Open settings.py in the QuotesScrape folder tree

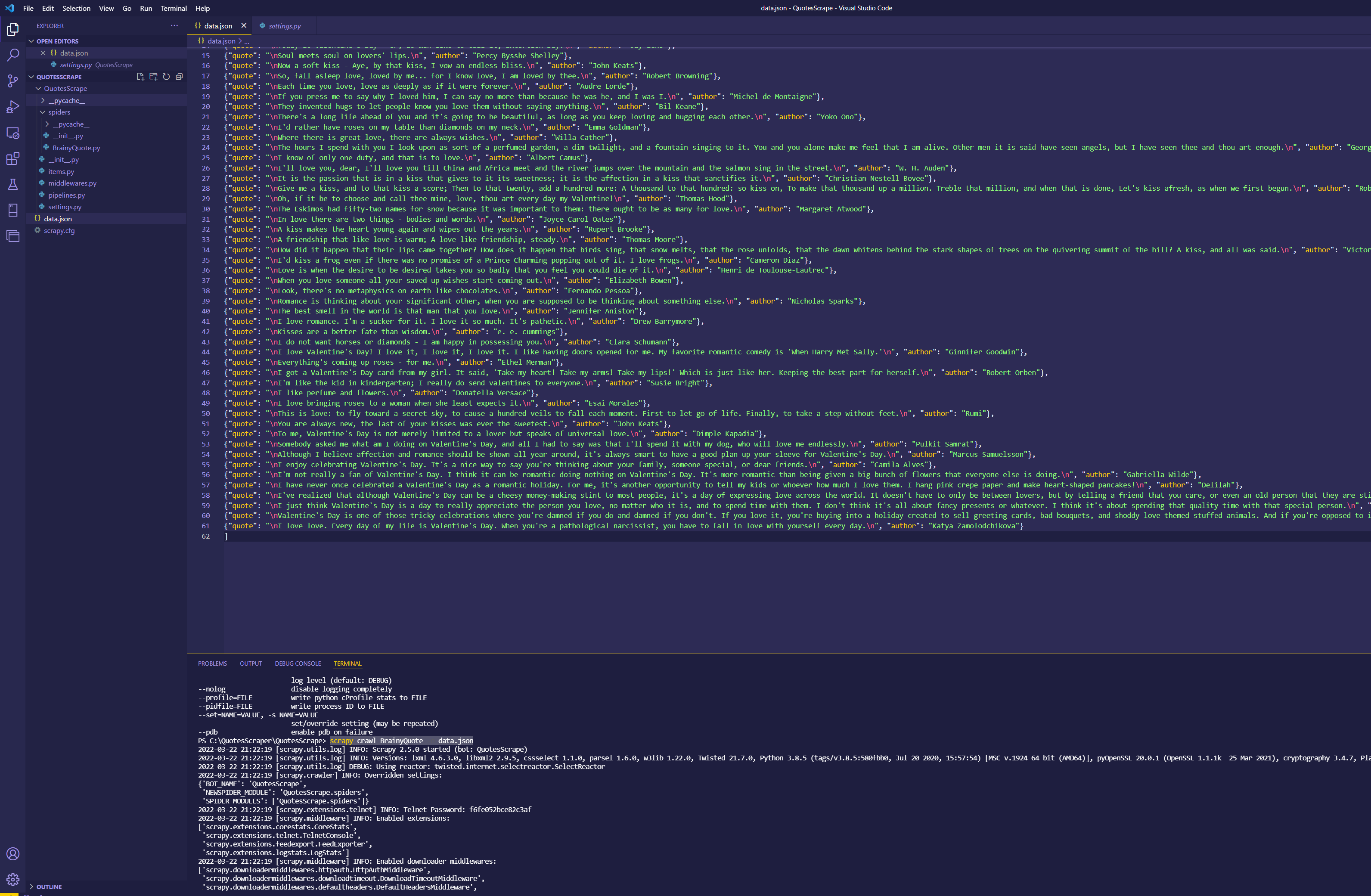65,207
